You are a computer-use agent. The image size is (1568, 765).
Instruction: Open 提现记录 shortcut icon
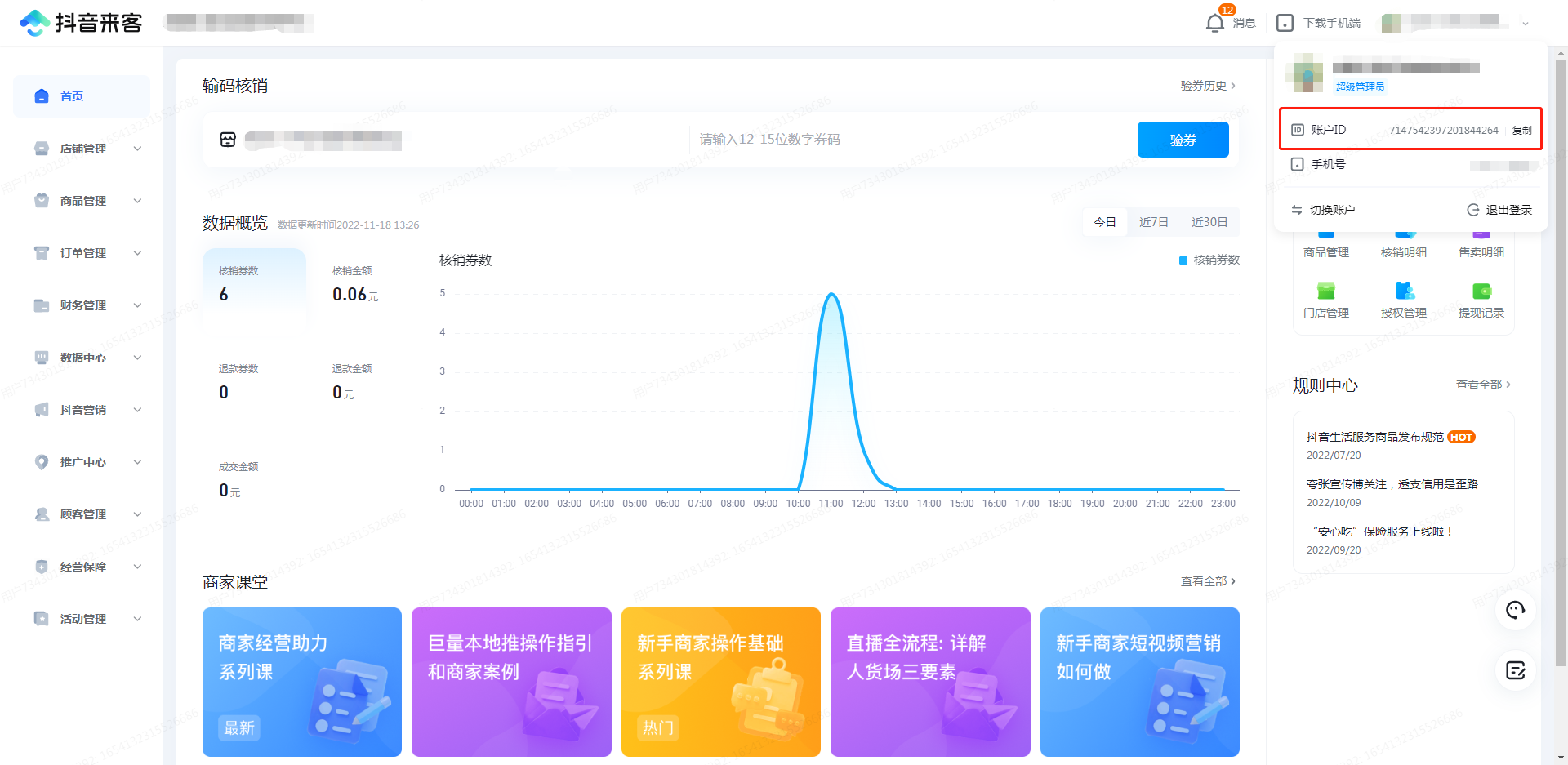[1481, 291]
